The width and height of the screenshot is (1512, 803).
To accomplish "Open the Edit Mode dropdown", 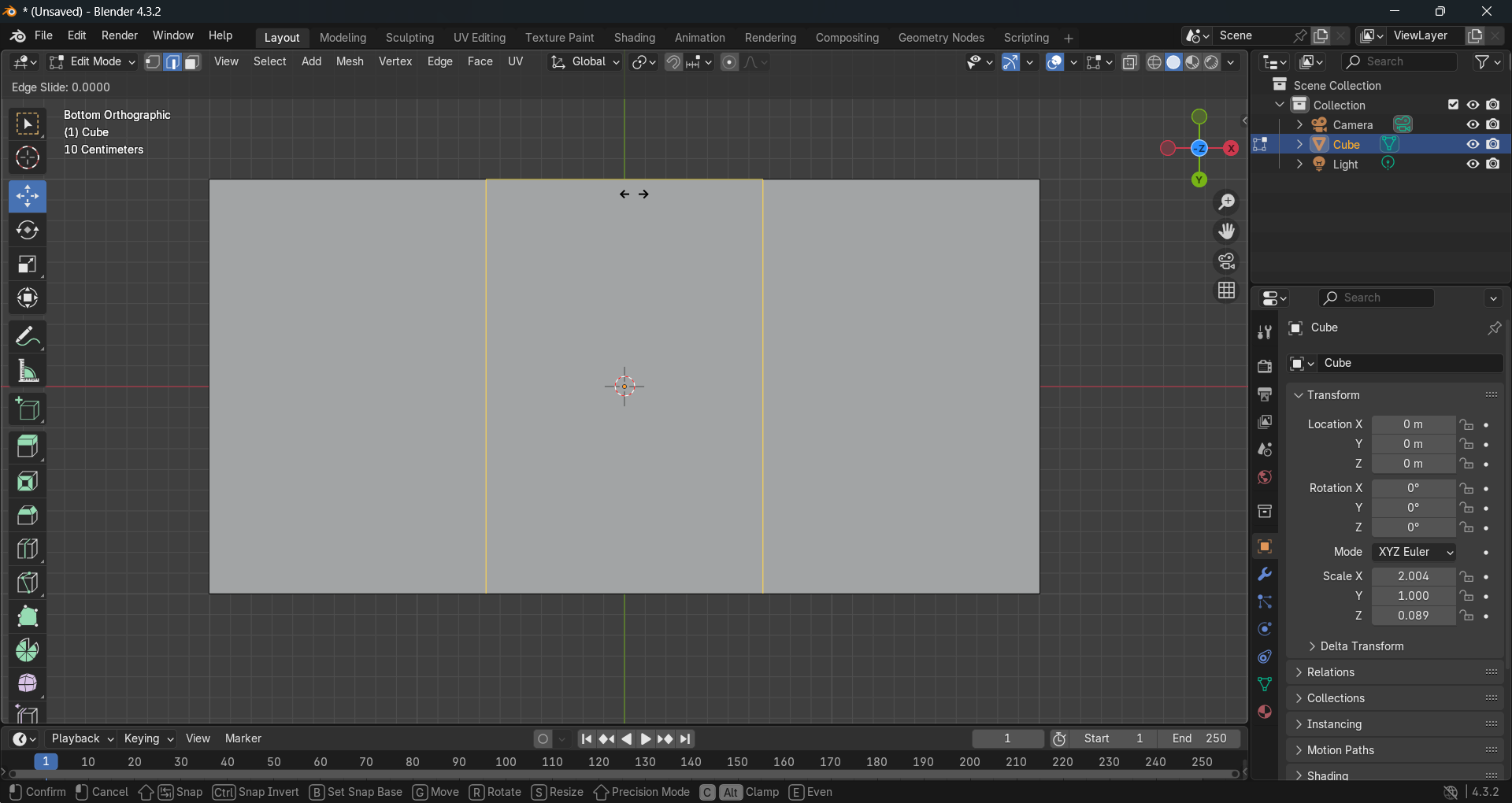I will [x=93, y=62].
